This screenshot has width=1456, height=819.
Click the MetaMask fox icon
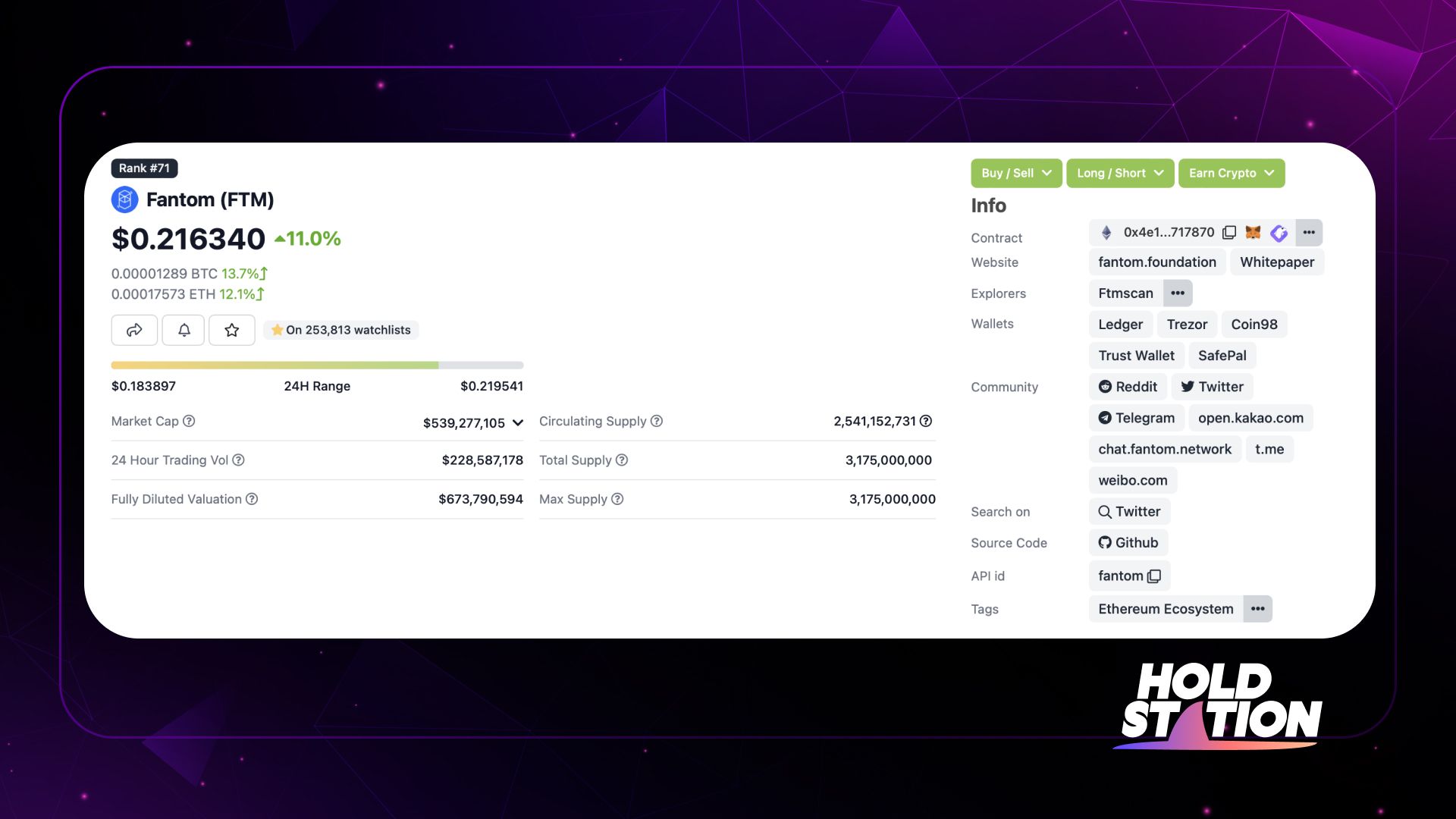pyautogui.click(x=1253, y=232)
